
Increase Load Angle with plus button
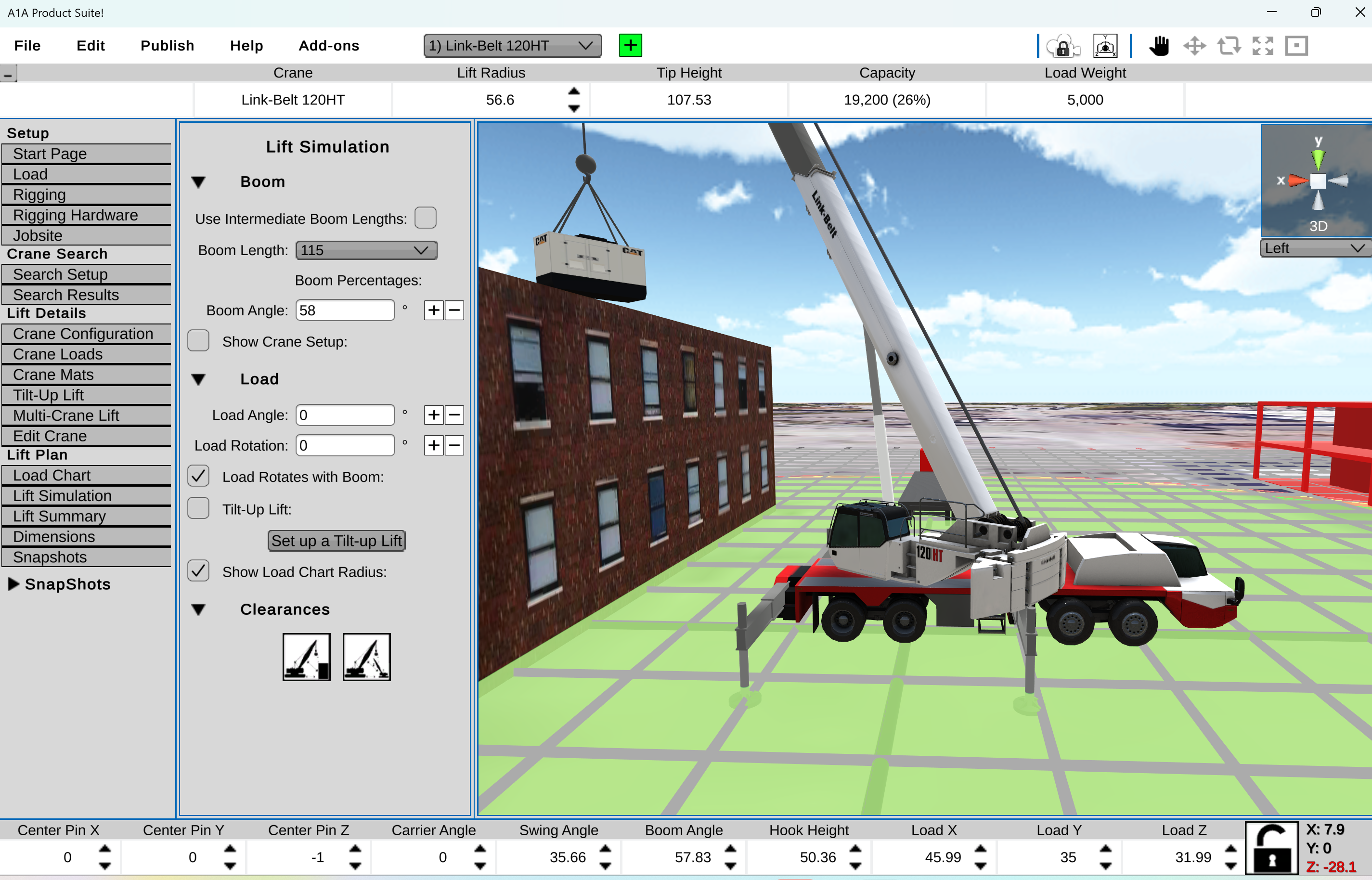(x=434, y=415)
